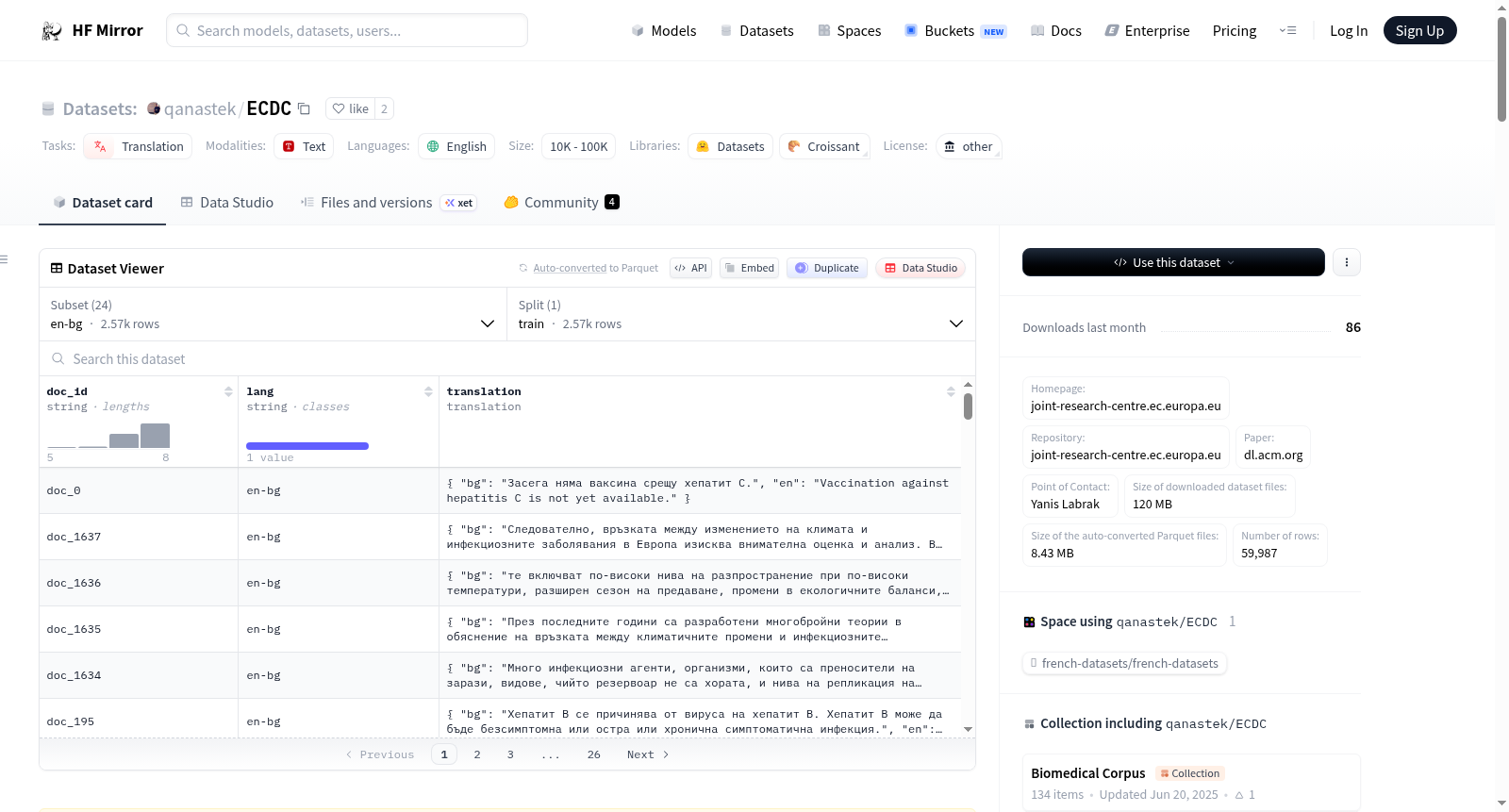1509x812 pixels.
Task: Click the Datasets stack icon in breadcrumb
Action: 48,108
